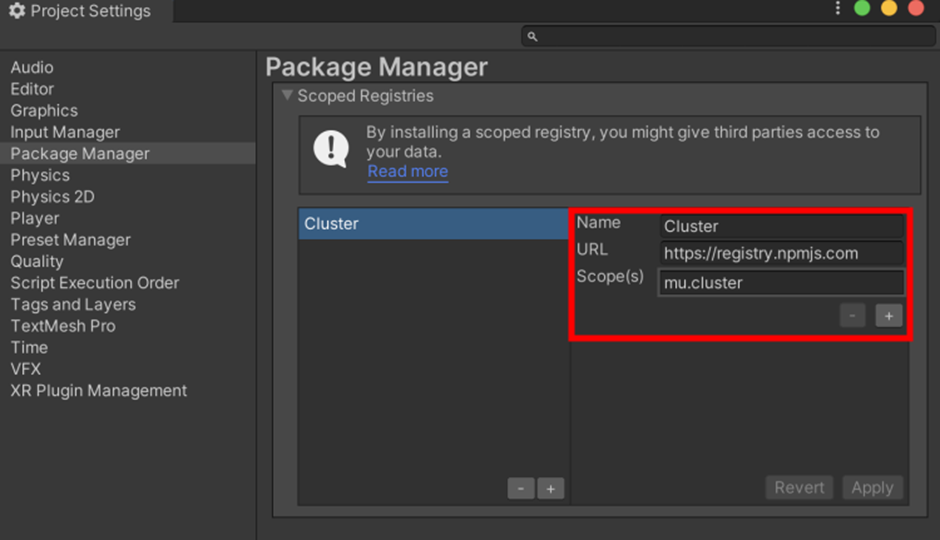Click the warning exclamation icon

tap(331, 148)
